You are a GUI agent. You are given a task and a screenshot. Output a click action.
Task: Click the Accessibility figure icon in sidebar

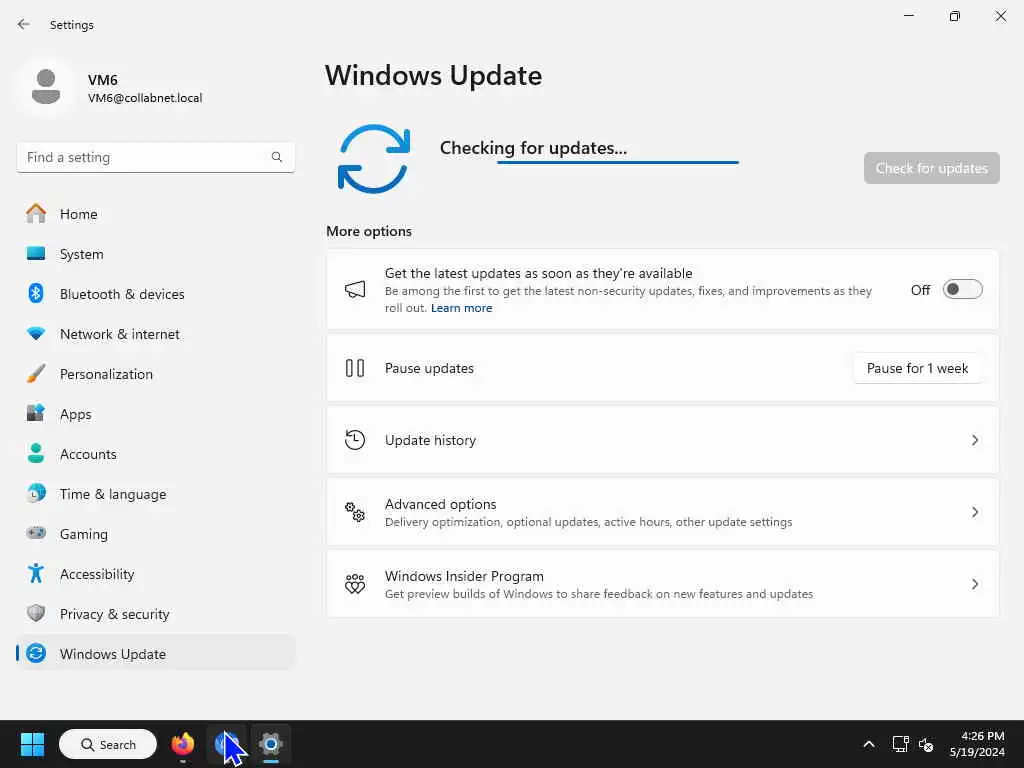[x=36, y=573]
